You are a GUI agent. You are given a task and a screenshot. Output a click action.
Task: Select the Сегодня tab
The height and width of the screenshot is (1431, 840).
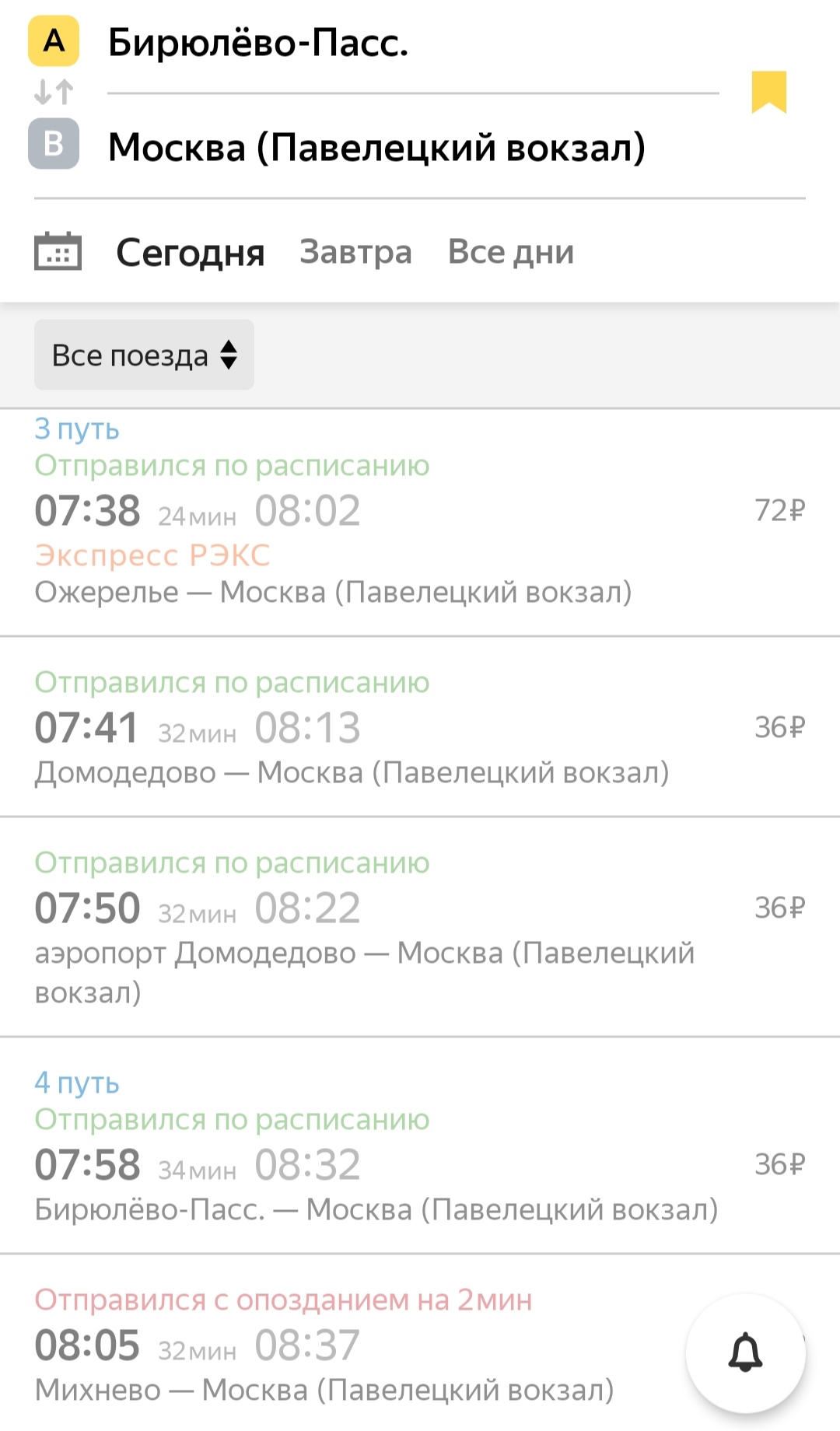190,252
